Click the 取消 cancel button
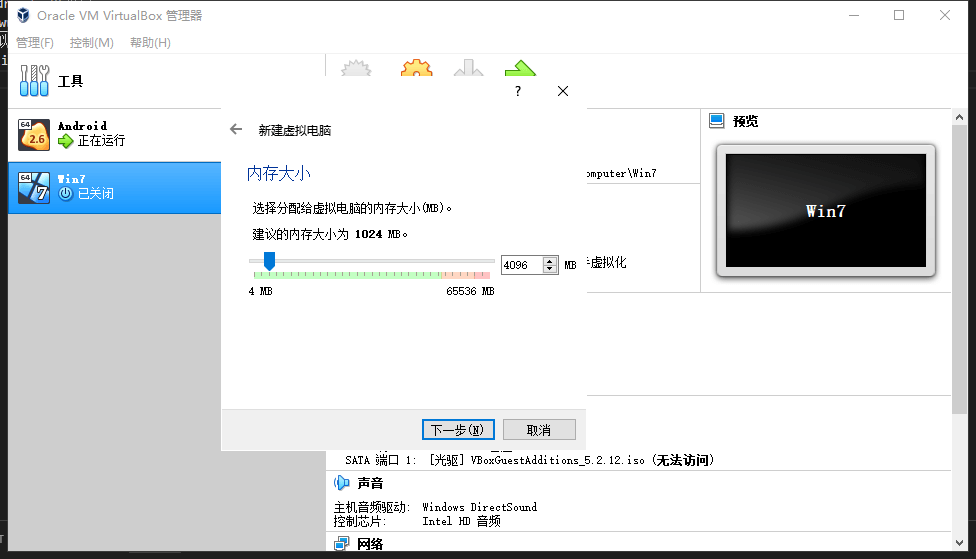 [x=539, y=430]
